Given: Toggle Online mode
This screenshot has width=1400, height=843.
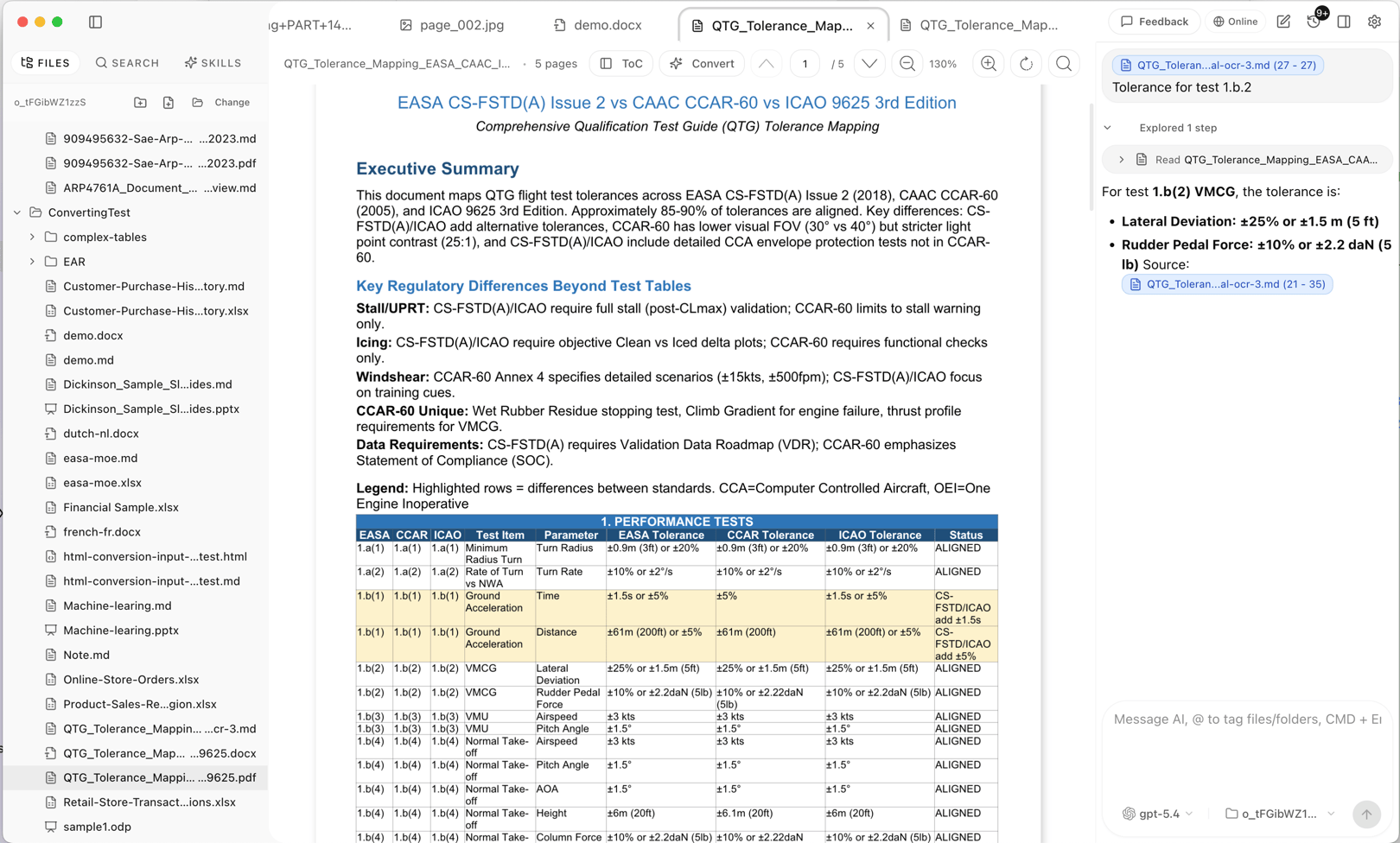Looking at the screenshot, I should click(1235, 22).
